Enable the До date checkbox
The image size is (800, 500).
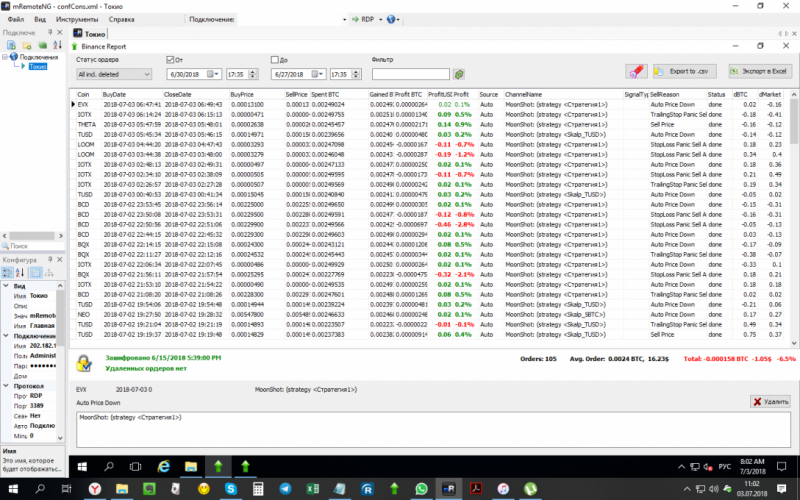(274, 60)
